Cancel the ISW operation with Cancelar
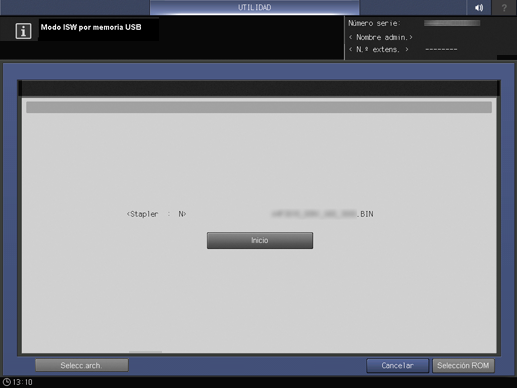Viewport: 517px width, 388px height. coord(397,366)
